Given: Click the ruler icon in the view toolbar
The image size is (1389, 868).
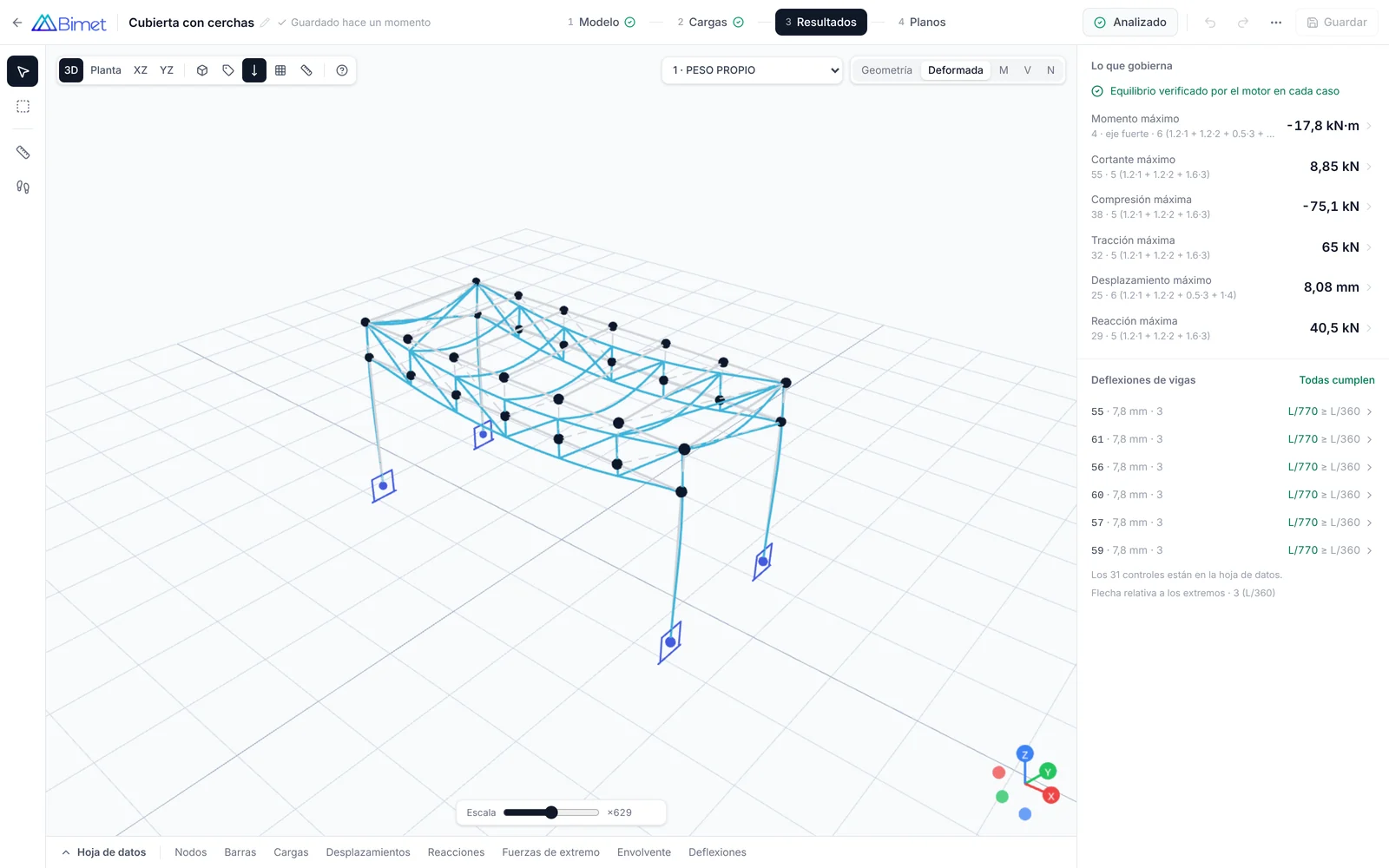Looking at the screenshot, I should pyautogui.click(x=306, y=70).
